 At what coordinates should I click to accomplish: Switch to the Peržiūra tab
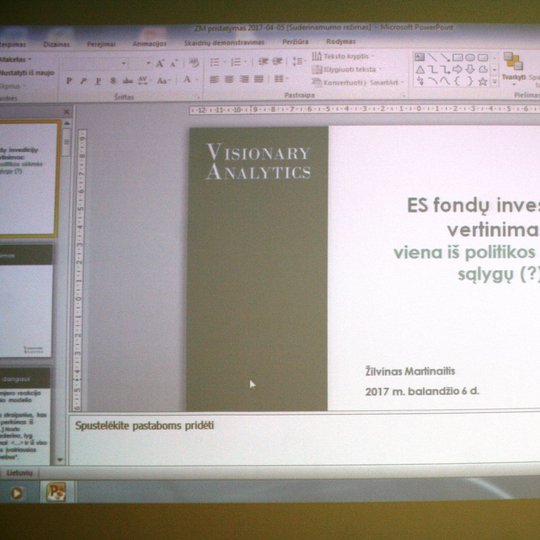click(295, 42)
